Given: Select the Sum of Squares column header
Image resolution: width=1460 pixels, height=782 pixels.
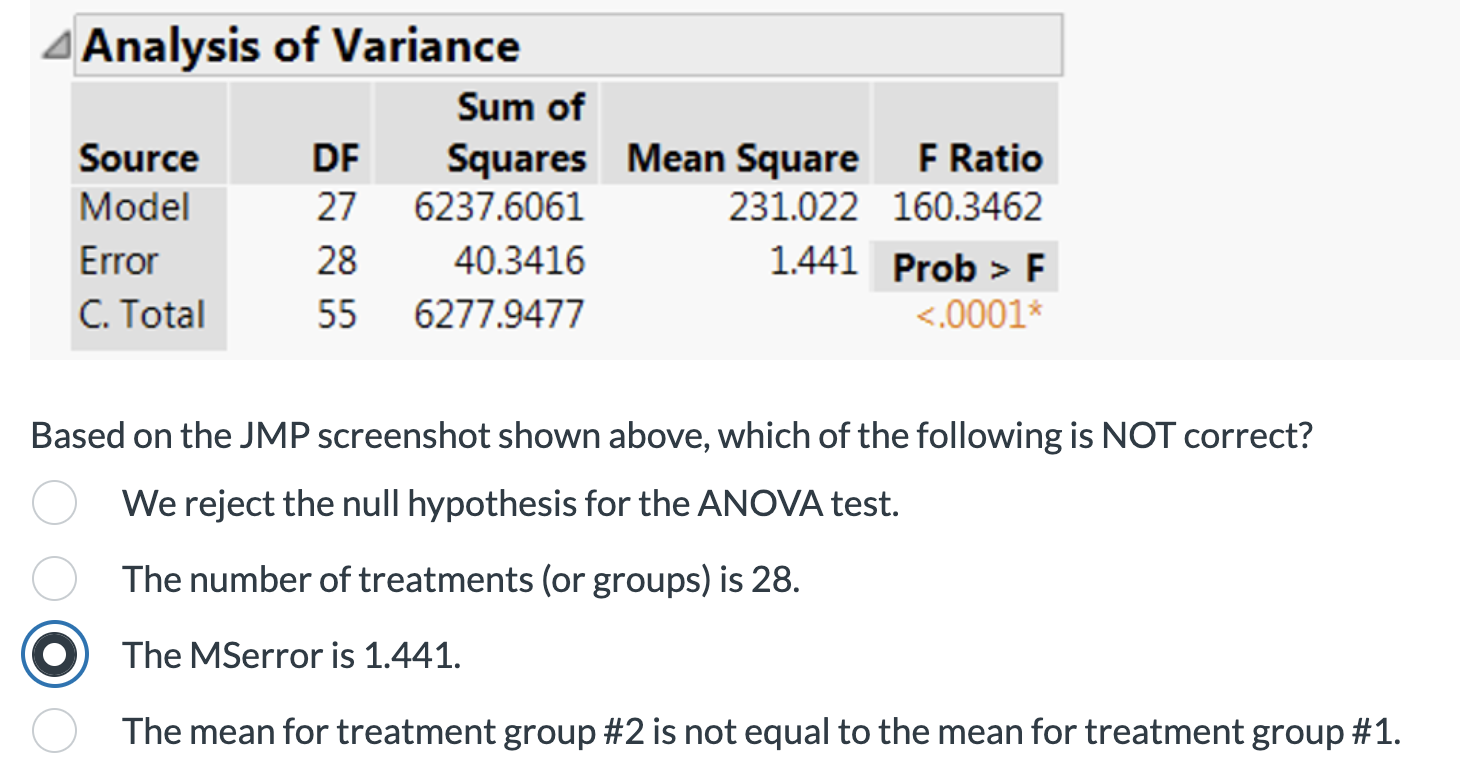Looking at the screenshot, I should pyautogui.click(x=516, y=132).
